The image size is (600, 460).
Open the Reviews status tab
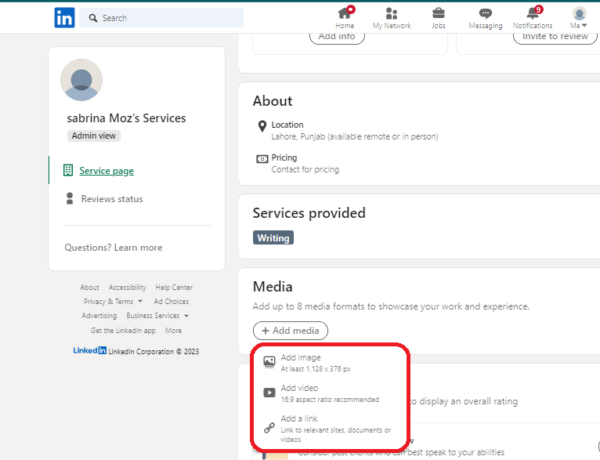112,199
